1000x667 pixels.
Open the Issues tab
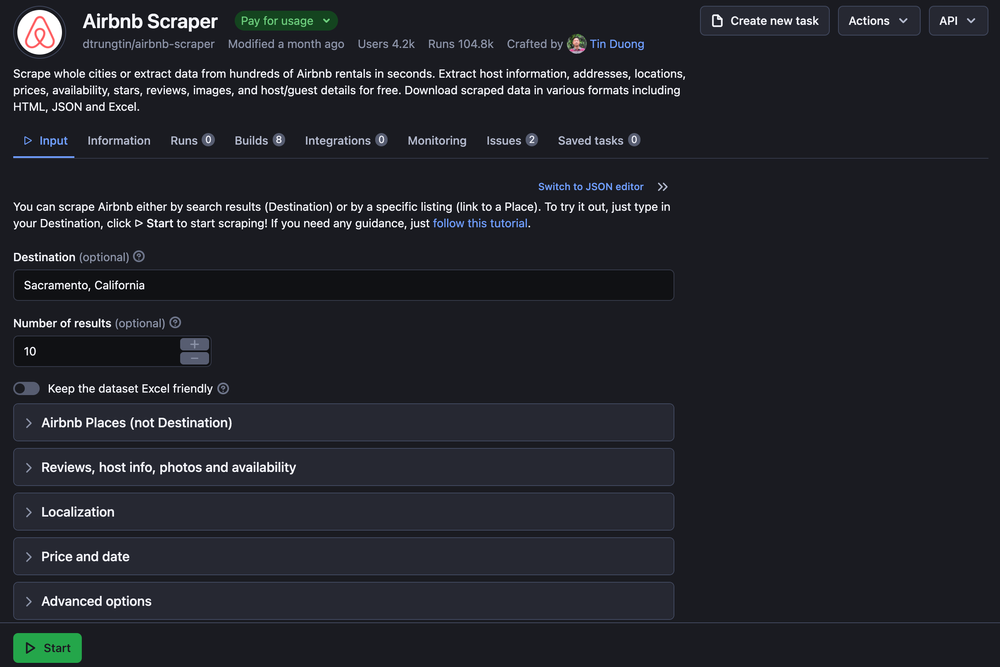(x=503, y=140)
